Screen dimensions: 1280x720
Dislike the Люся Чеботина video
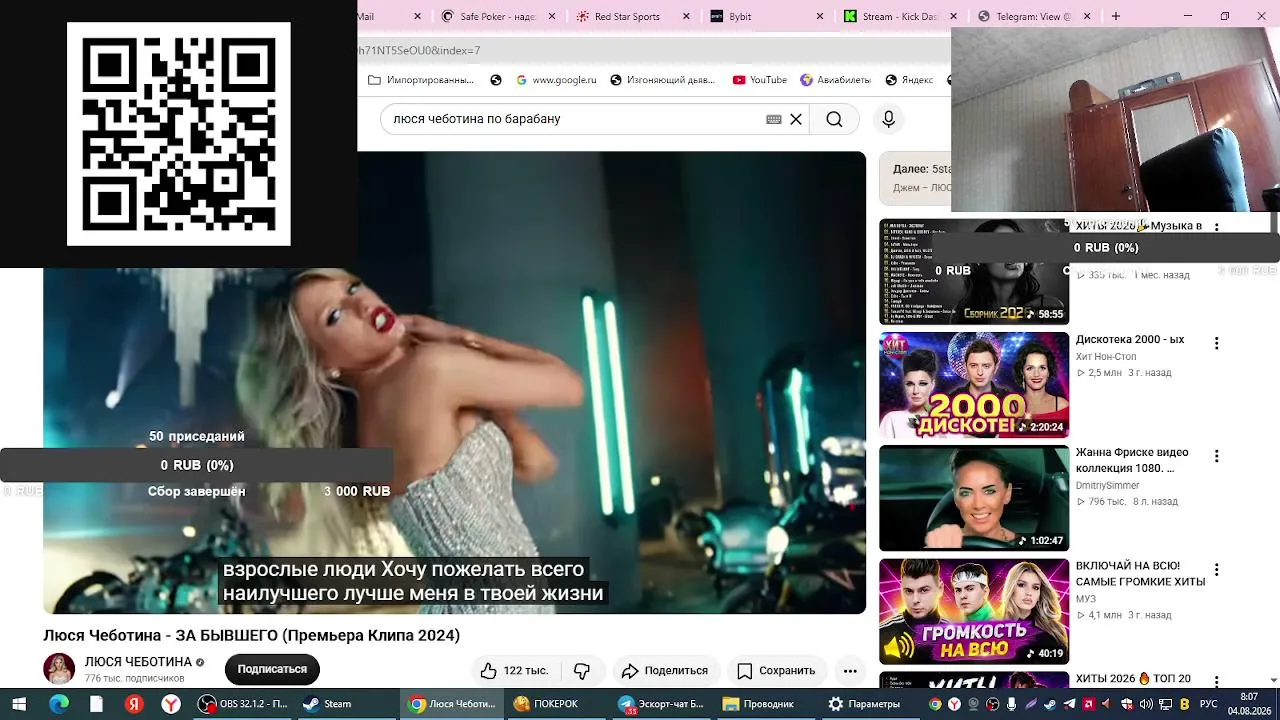pos(582,670)
